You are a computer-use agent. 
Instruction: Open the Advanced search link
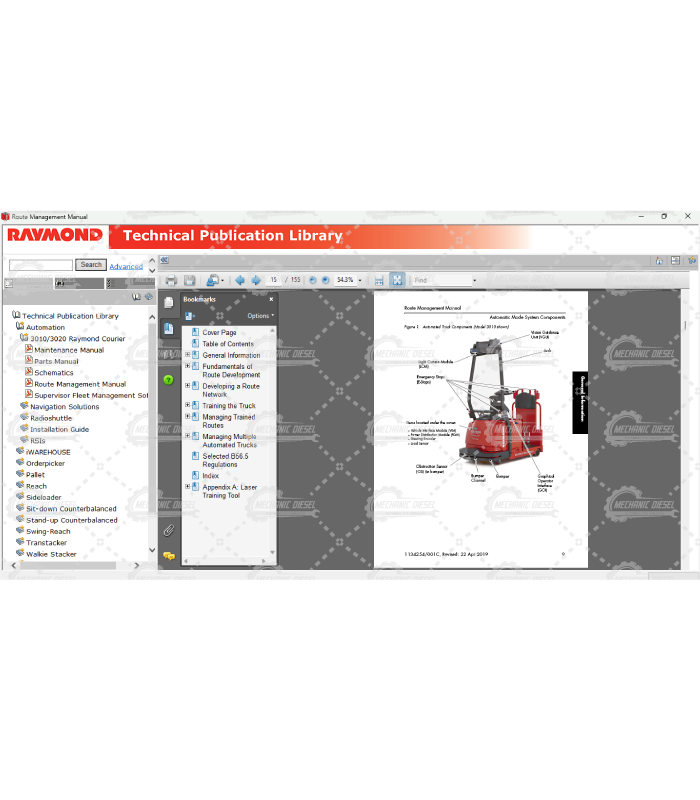pos(126,266)
